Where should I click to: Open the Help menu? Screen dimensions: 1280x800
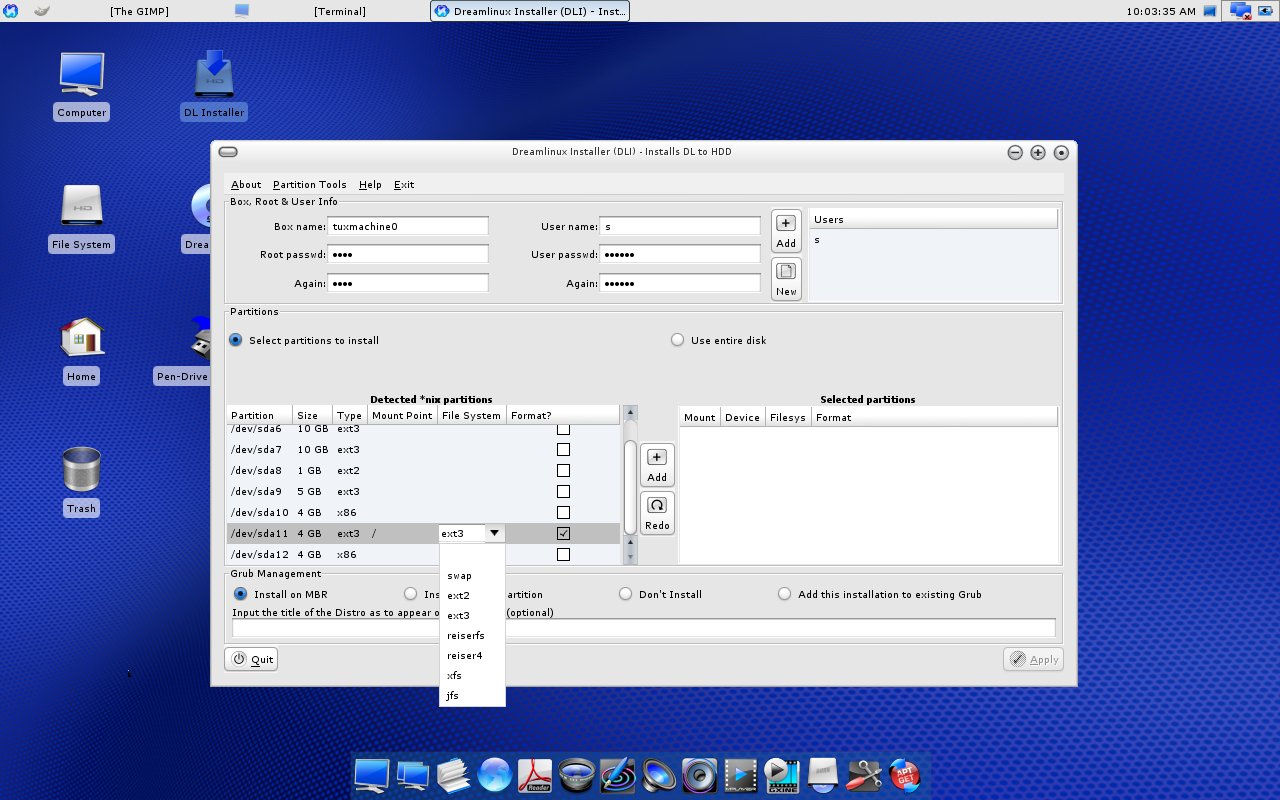coord(370,185)
